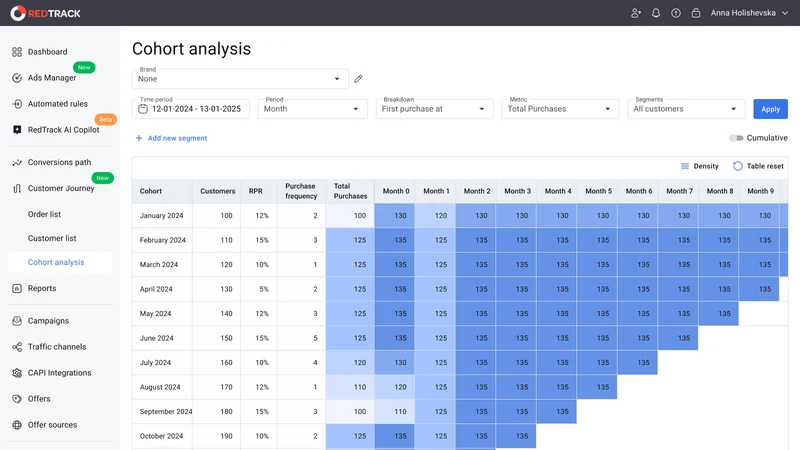The image size is (800, 450).
Task: Open the Metric Total Purchases dropdown
Action: (560, 109)
